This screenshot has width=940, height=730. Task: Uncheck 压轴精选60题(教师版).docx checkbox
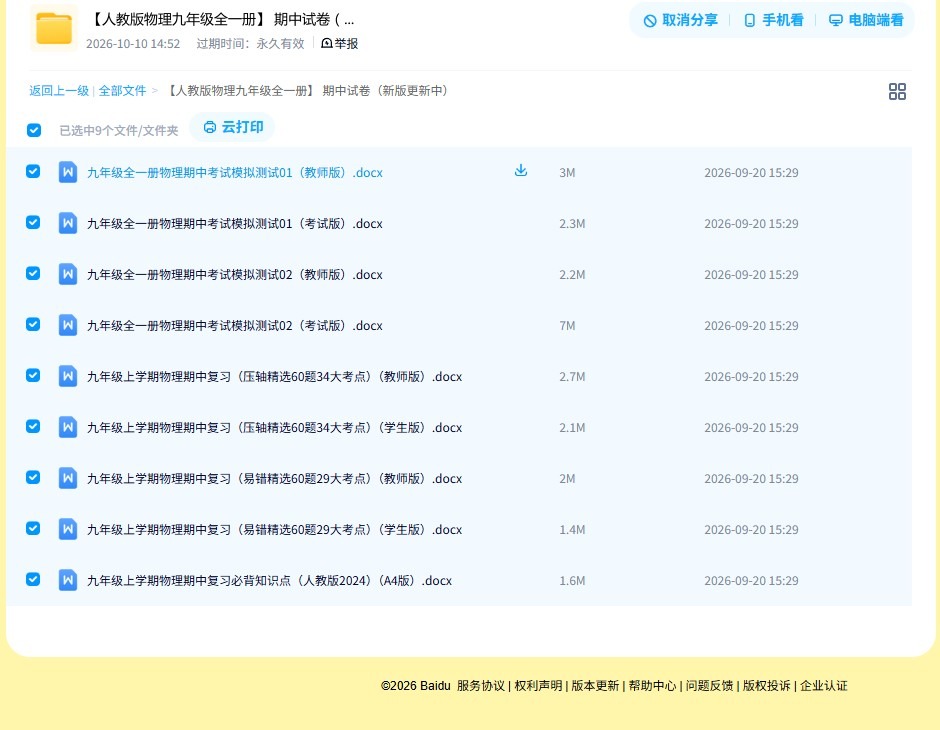34,375
